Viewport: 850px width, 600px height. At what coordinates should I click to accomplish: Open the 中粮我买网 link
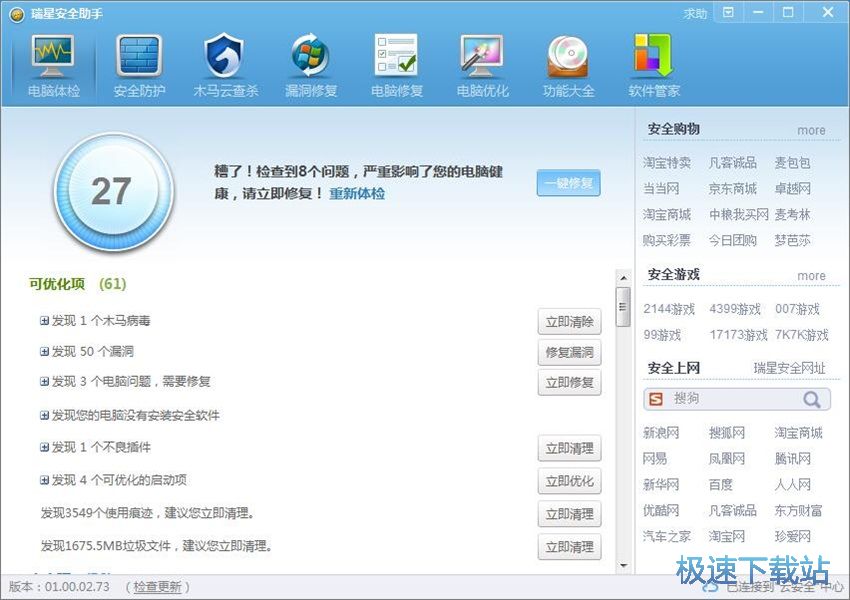click(x=738, y=215)
